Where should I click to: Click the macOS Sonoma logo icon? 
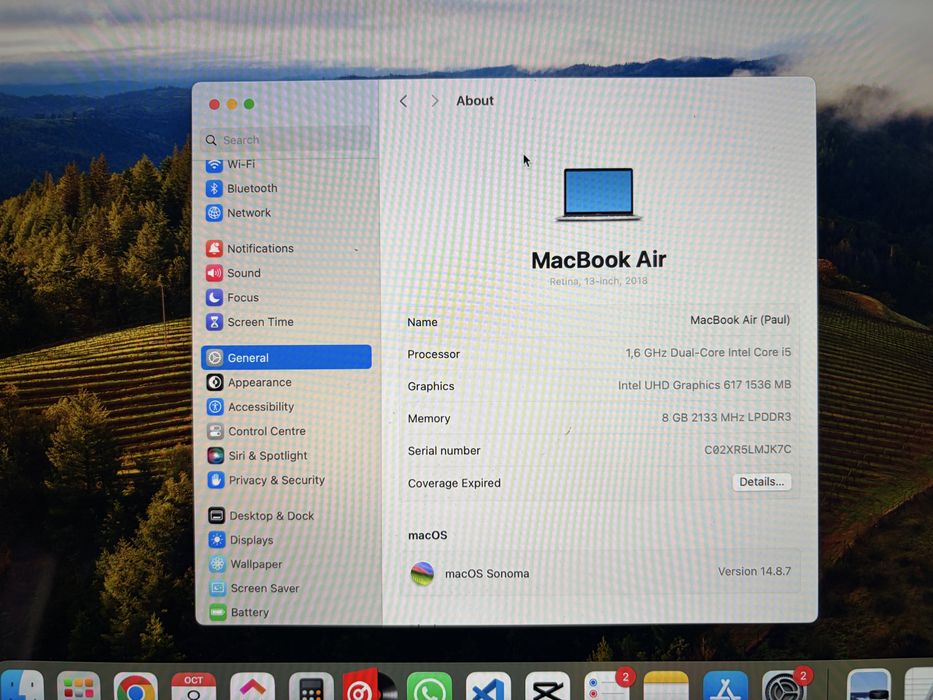(422, 574)
